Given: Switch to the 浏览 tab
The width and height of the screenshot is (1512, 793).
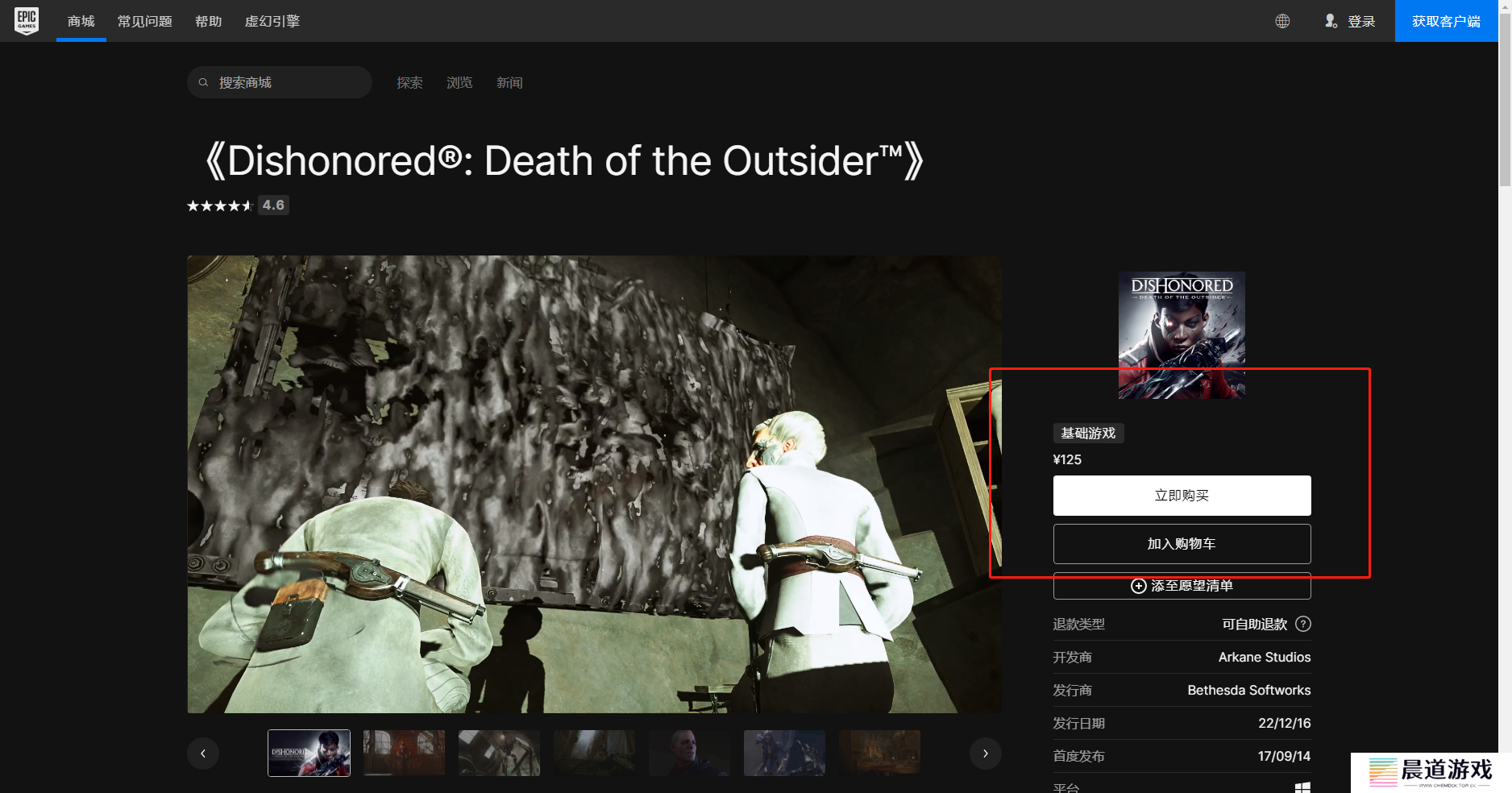Looking at the screenshot, I should [459, 83].
